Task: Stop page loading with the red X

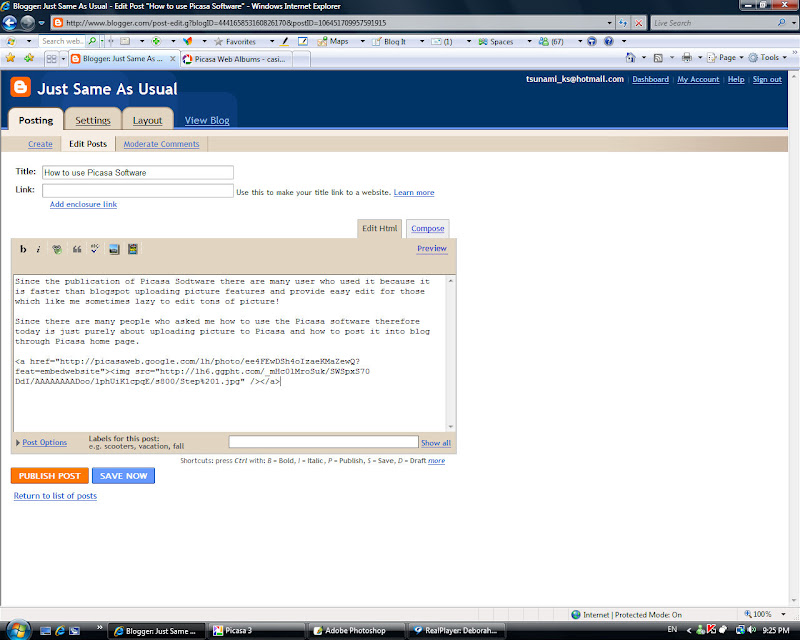Action: click(x=638, y=23)
